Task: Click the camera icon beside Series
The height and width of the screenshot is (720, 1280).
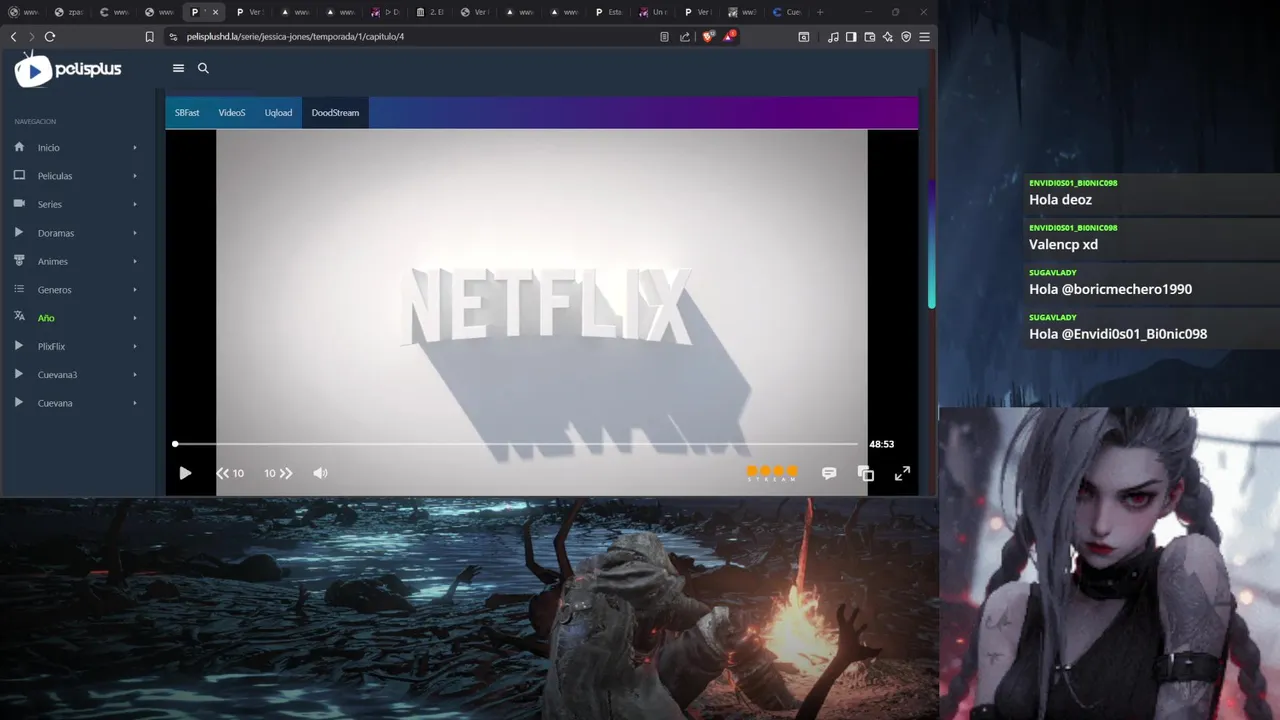Action: coord(19,203)
